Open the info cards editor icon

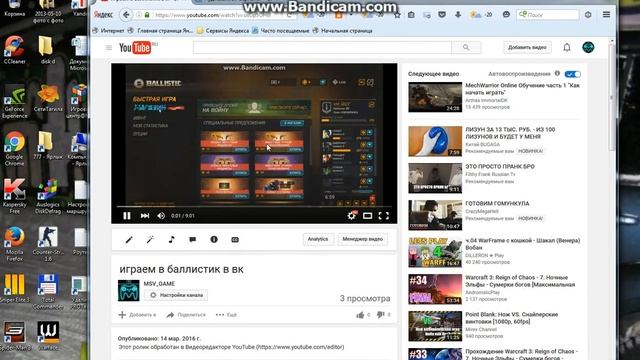pos(214,240)
